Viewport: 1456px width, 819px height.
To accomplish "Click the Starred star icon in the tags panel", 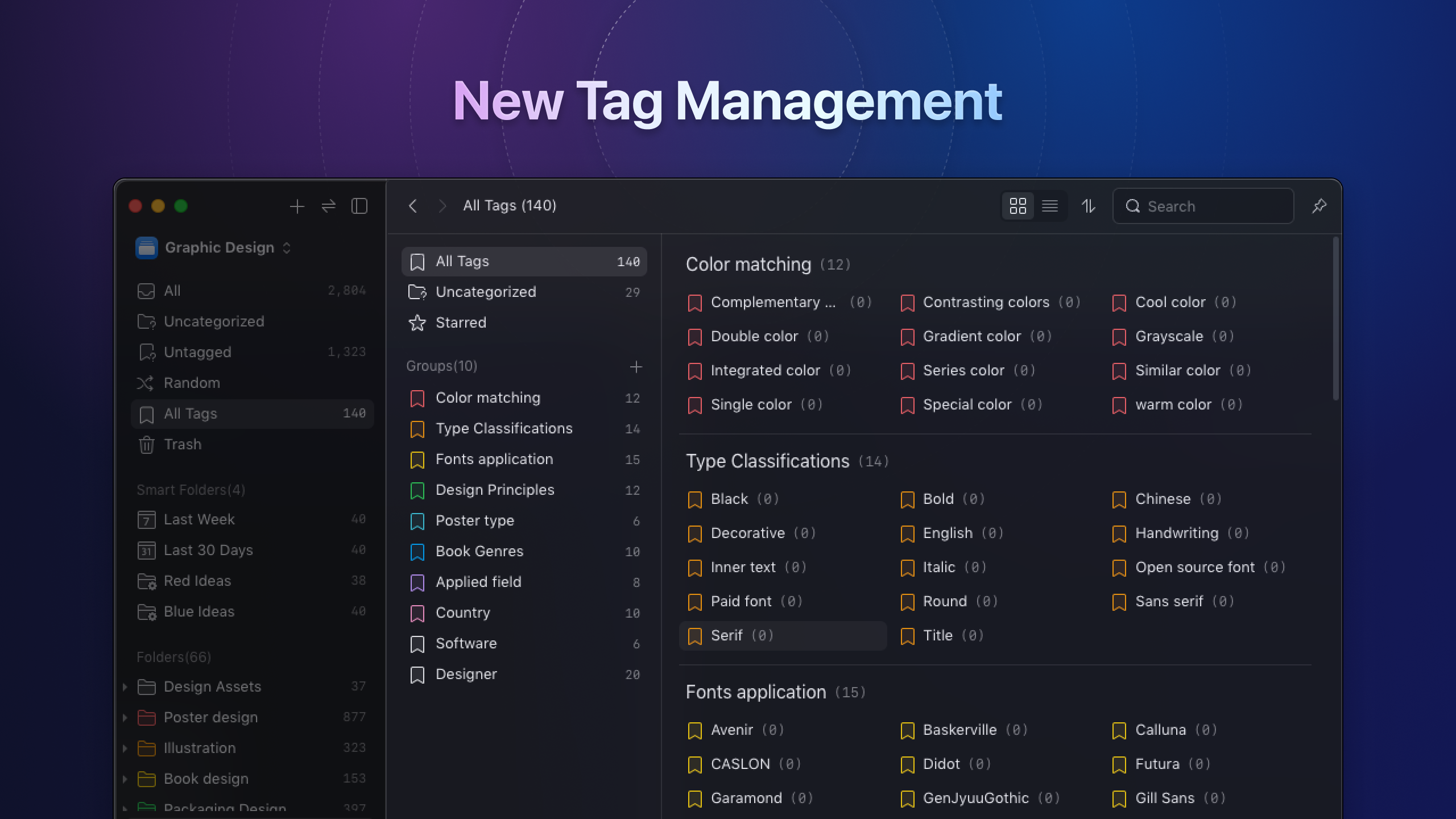I will [x=417, y=322].
